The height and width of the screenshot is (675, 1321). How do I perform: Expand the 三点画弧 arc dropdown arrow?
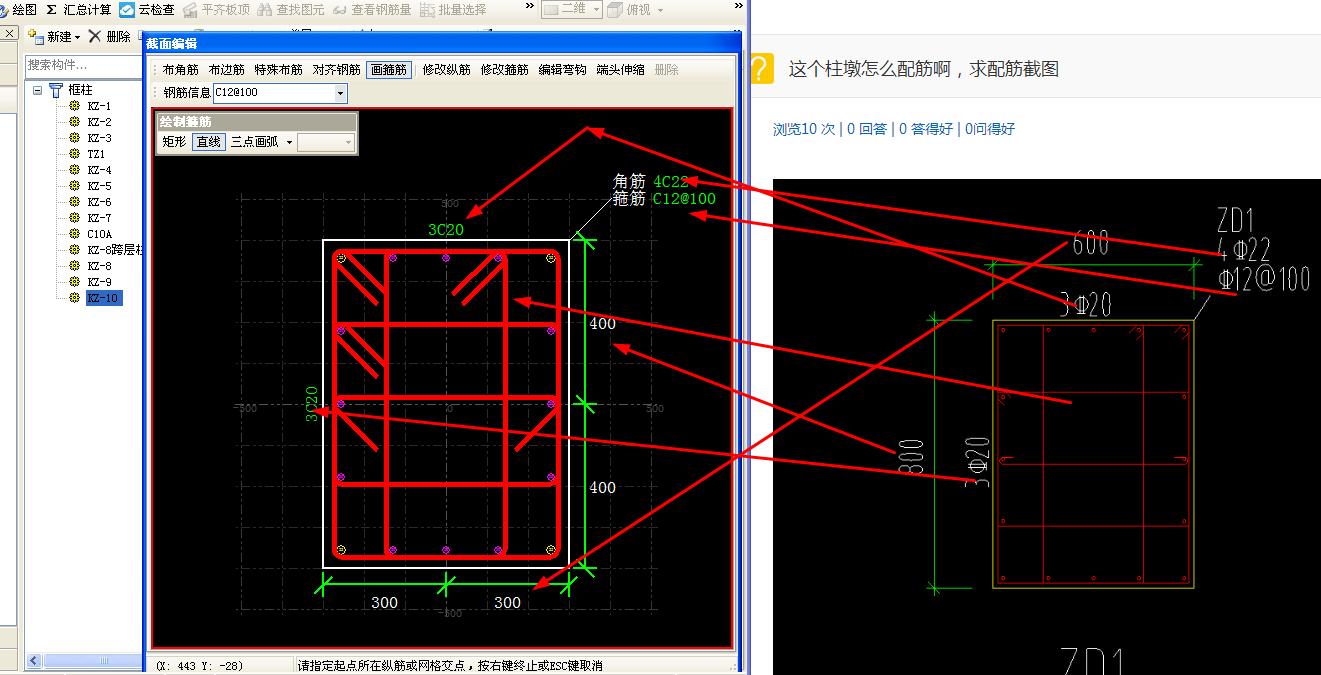[x=289, y=142]
